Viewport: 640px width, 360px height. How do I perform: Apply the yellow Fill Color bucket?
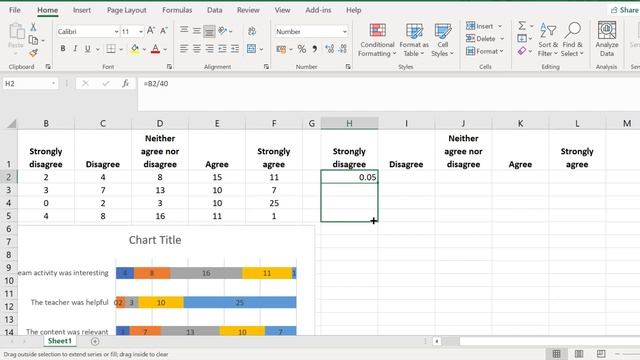point(135,49)
